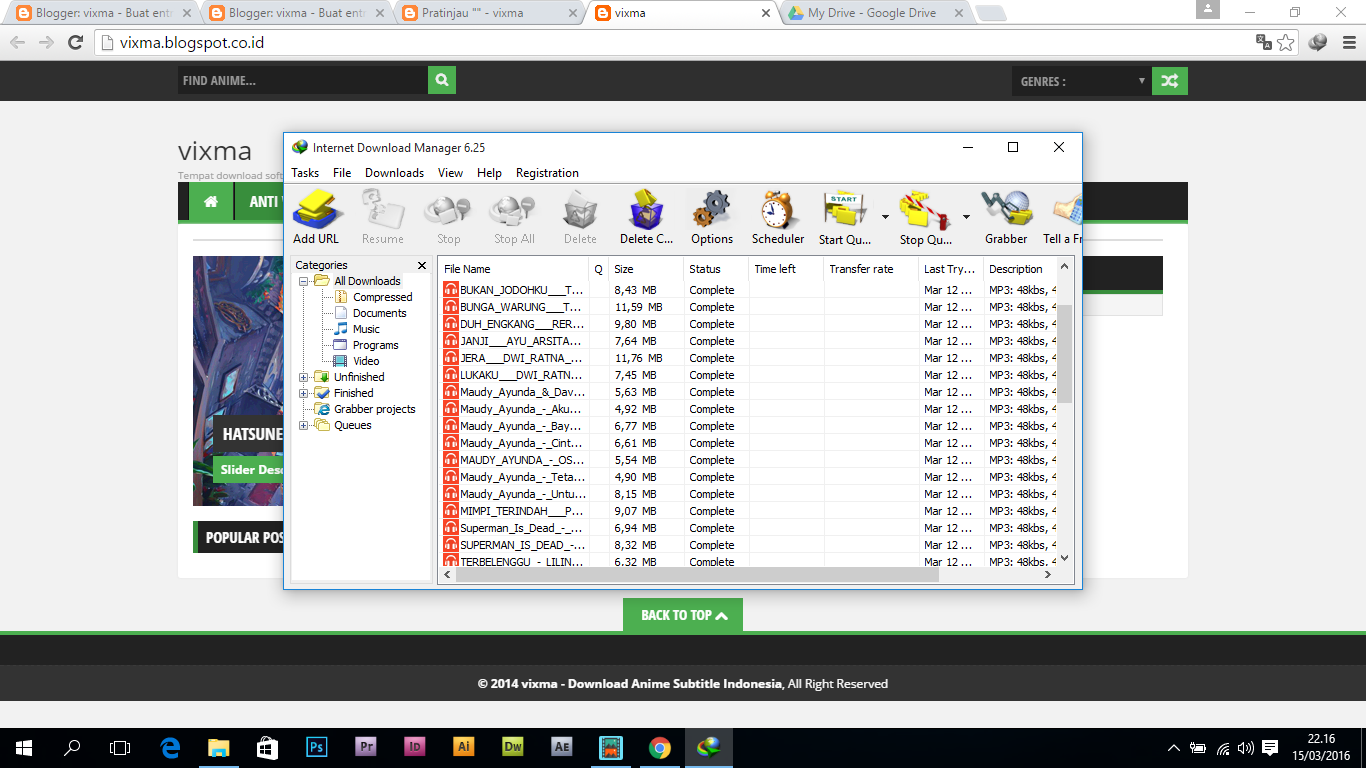Image resolution: width=1366 pixels, height=768 pixels.
Task: Open the Start Queue dropdown arrow
Action: 884,216
